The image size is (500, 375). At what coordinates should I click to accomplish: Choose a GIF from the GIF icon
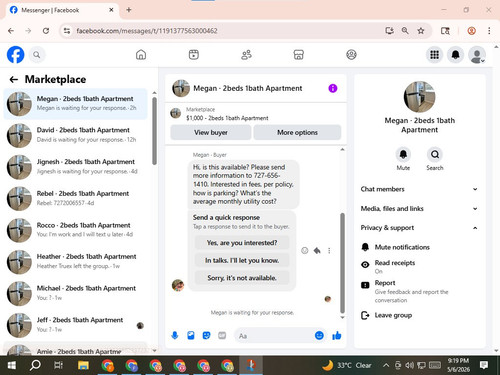(x=222, y=335)
